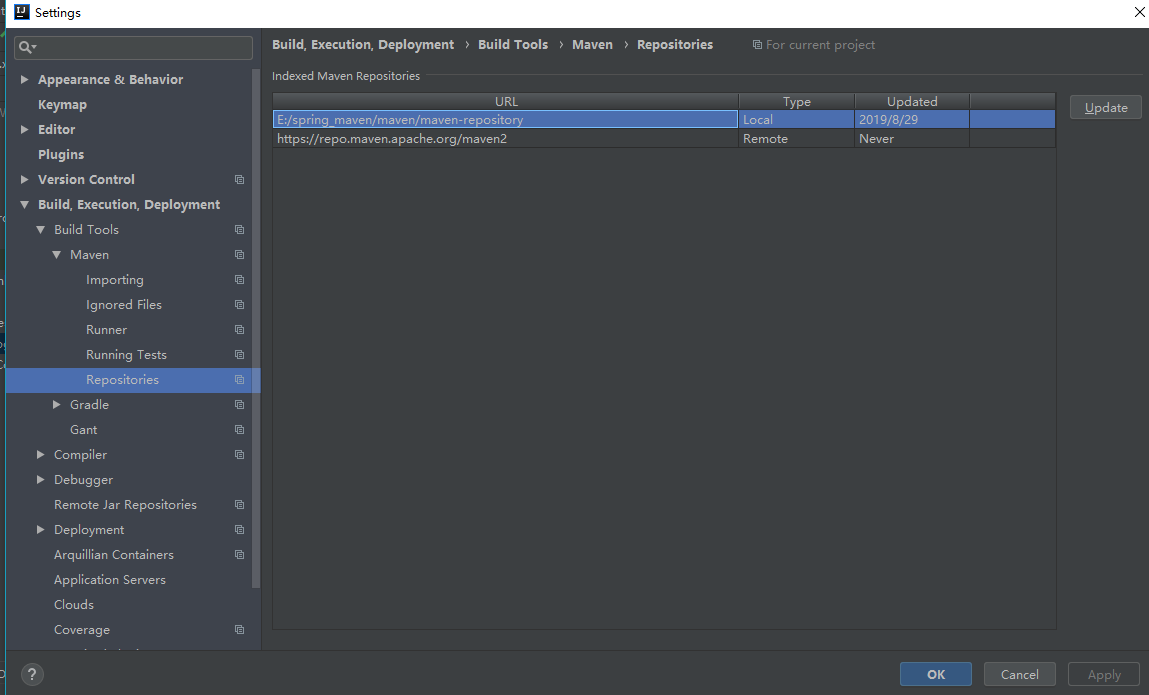Click the Apply button

[1104, 674]
